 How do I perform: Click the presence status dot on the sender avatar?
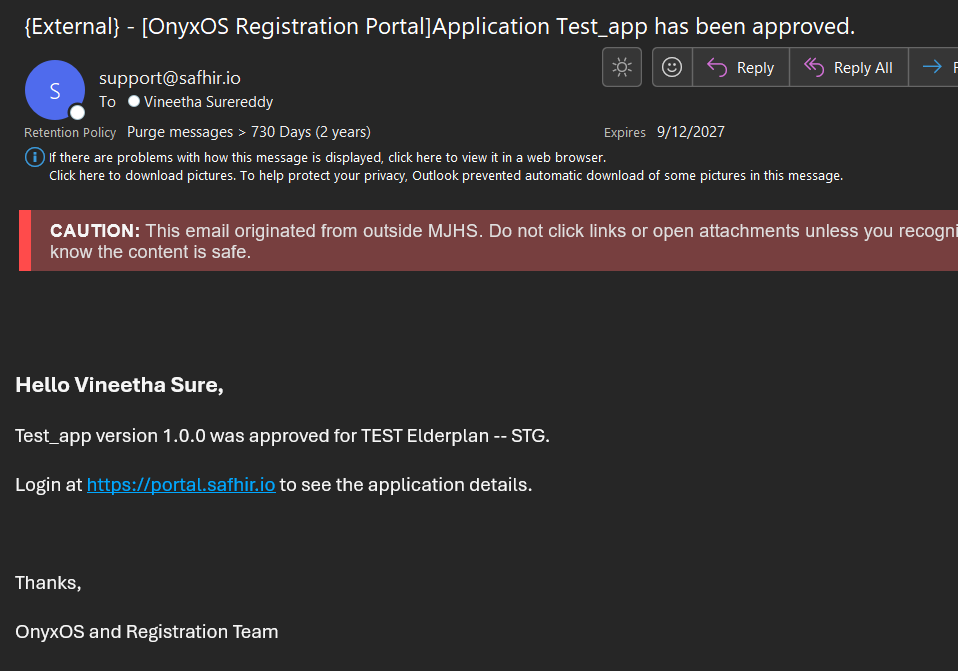click(77, 112)
